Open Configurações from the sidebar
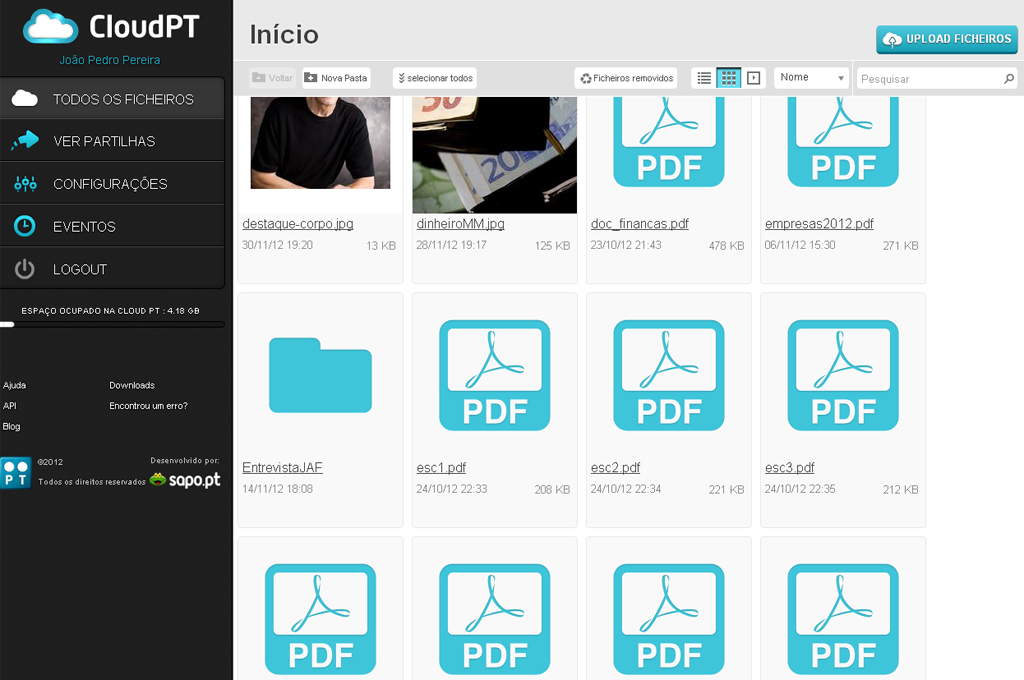The width and height of the screenshot is (1024, 680). pyautogui.click(x=112, y=184)
